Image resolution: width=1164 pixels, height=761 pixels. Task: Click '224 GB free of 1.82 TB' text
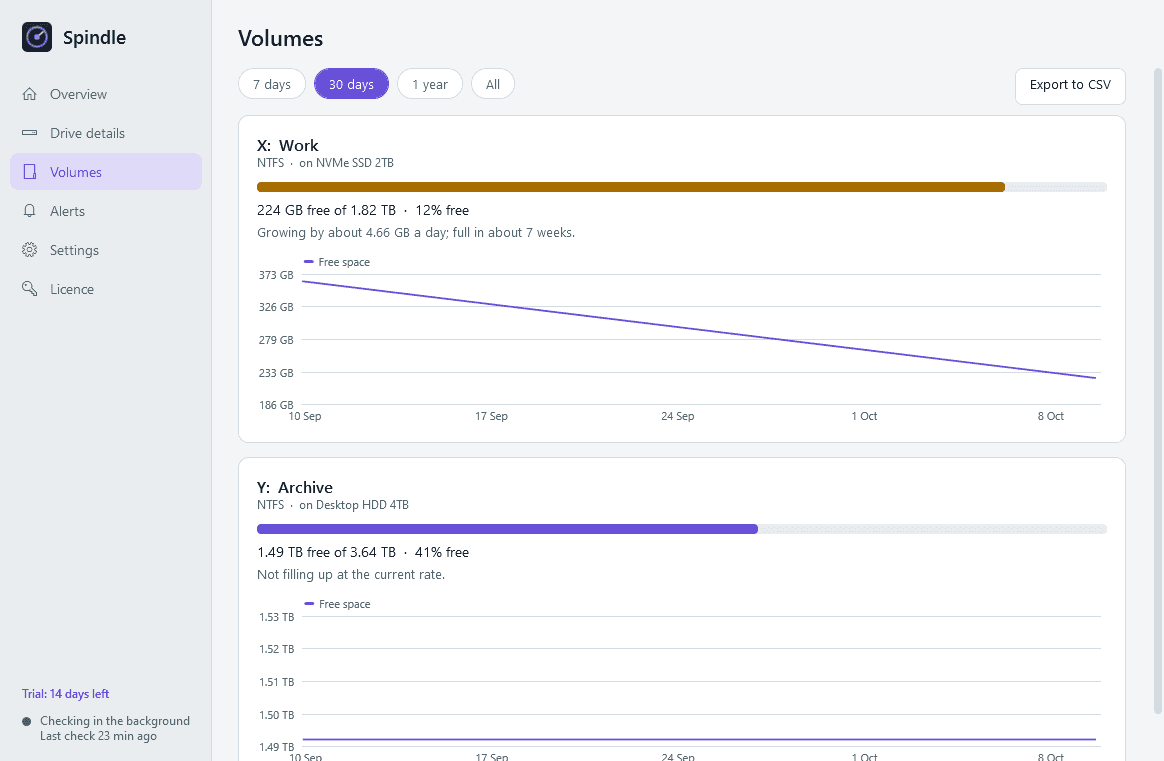point(327,210)
